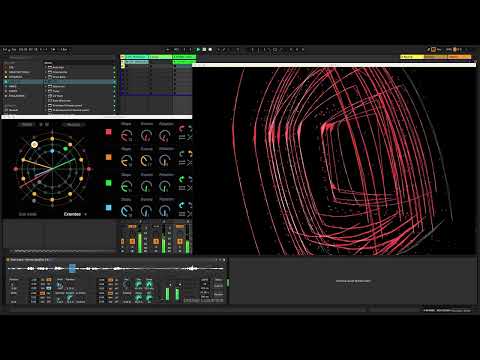The height and width of the screenshot is (360, 480).
Task: Click the pink node on the circle's left edge
Action: coord(16,169)
